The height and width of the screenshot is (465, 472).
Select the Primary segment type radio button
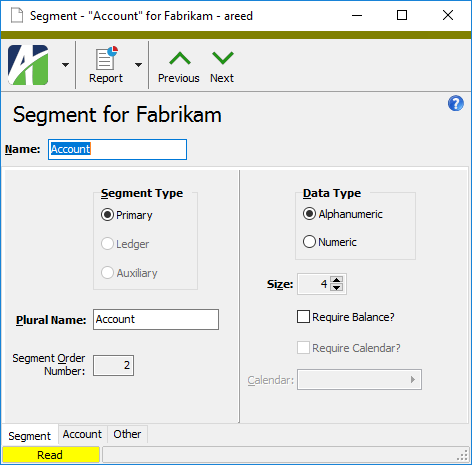click(107, 215)
